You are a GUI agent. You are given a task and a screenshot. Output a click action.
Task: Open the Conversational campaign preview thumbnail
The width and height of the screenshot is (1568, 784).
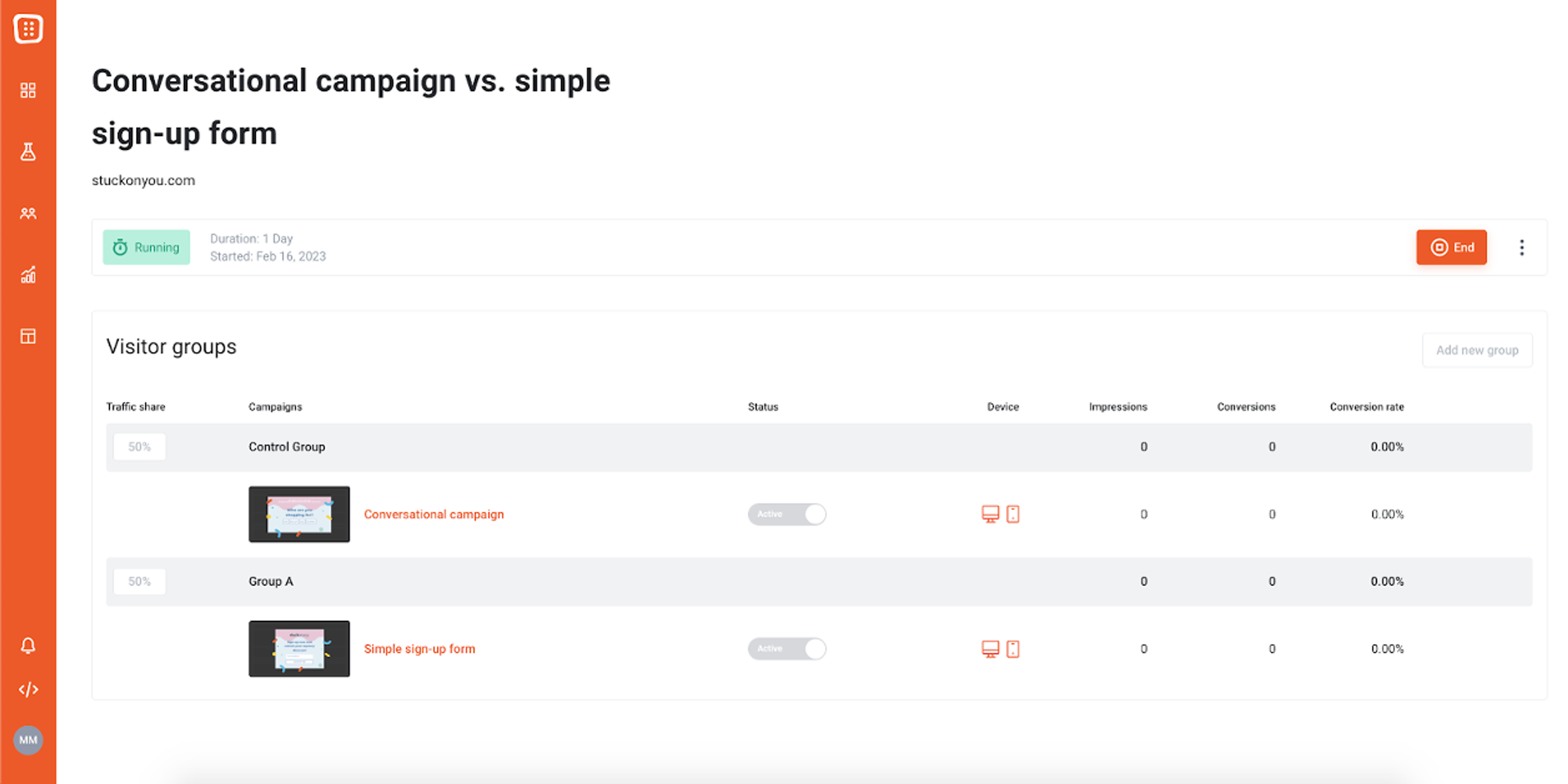299,514
